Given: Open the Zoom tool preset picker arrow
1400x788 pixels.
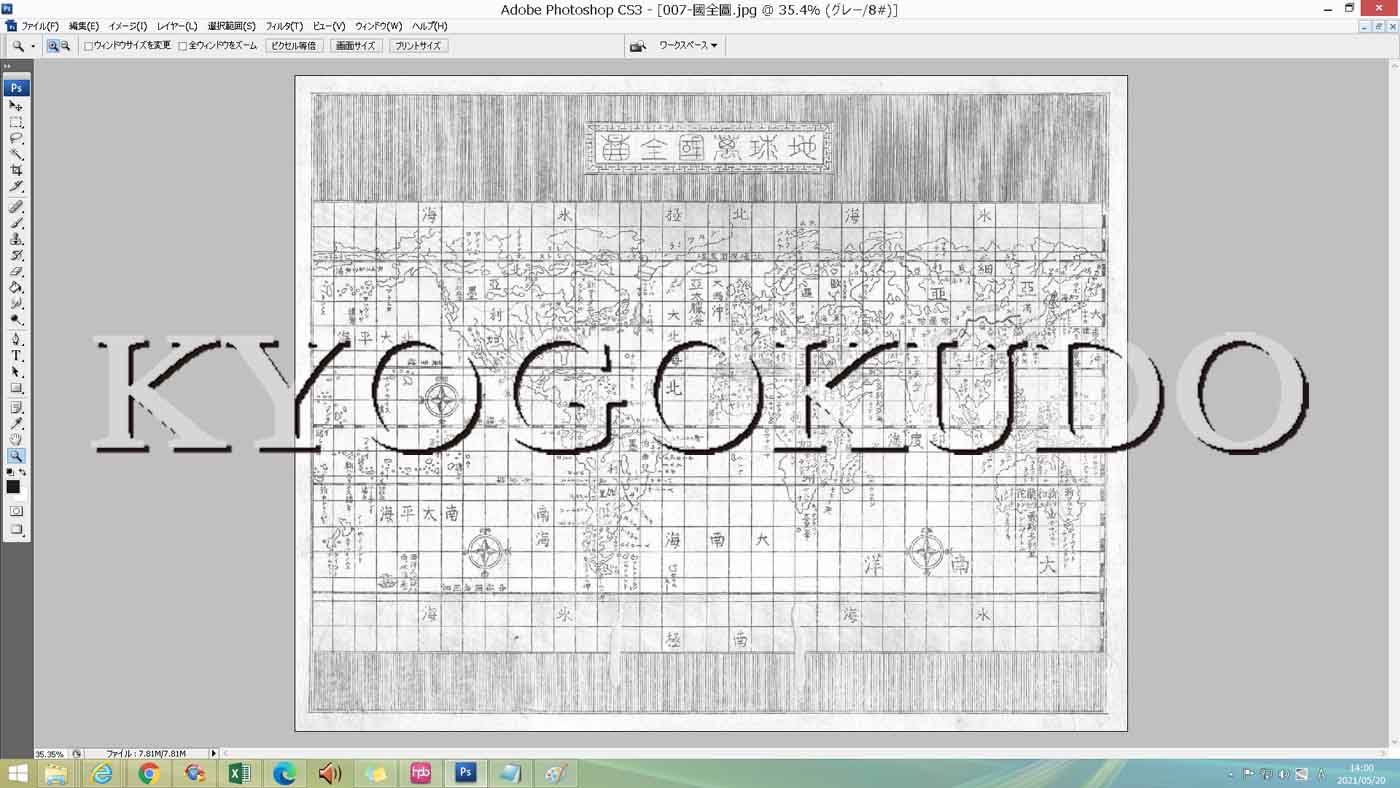Looking at the screenshot, I should tap(33, 46).
